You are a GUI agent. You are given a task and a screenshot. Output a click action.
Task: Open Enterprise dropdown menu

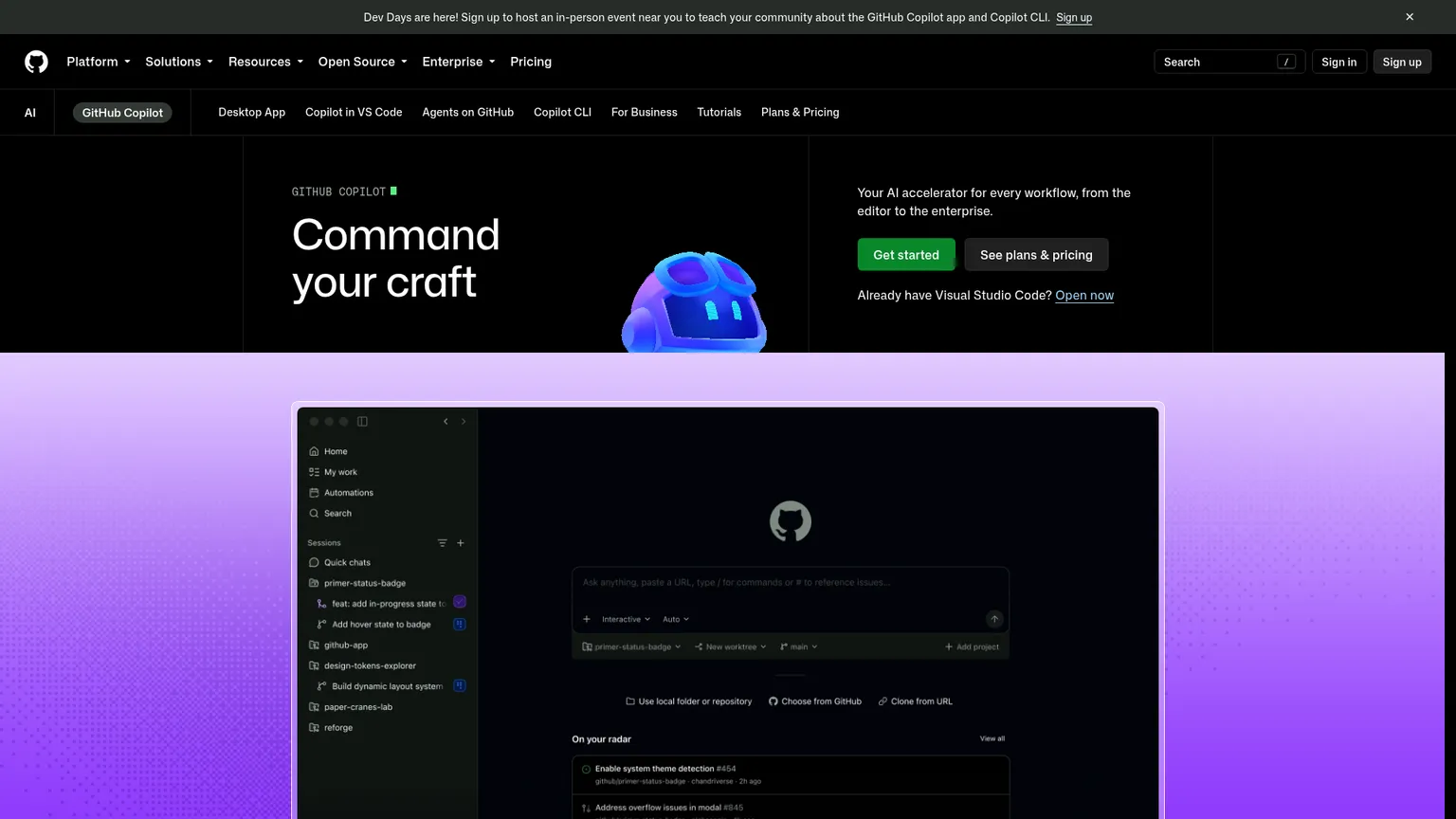(x=459, y=62)
